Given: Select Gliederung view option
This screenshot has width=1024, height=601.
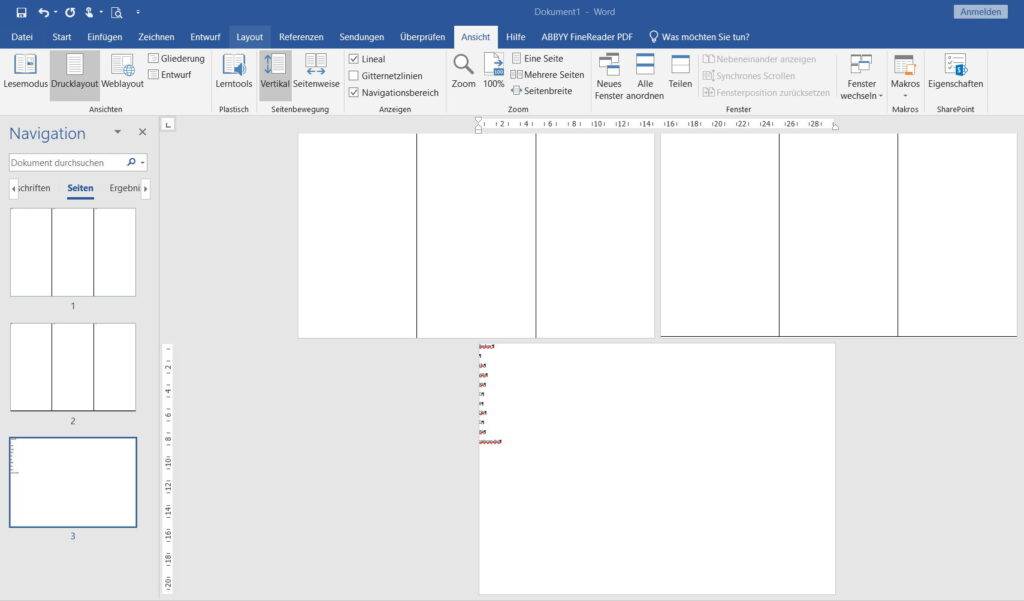Looking at the screenshot, I should (176, 58).
